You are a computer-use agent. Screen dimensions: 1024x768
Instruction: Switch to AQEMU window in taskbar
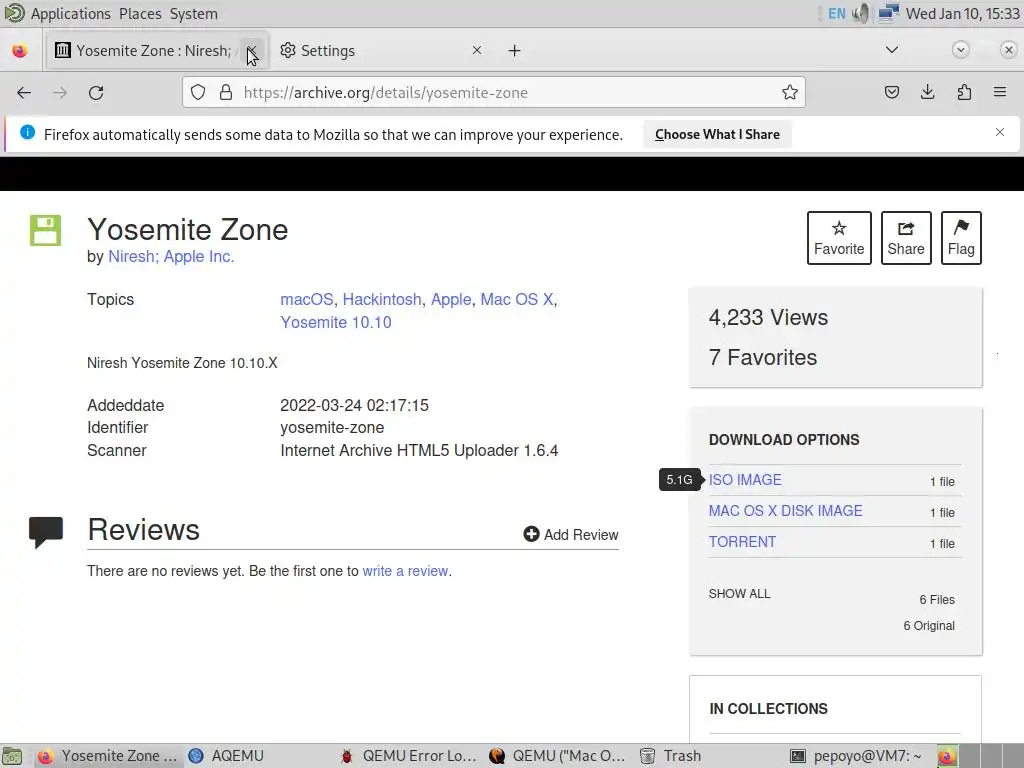(x=226, y=756)
